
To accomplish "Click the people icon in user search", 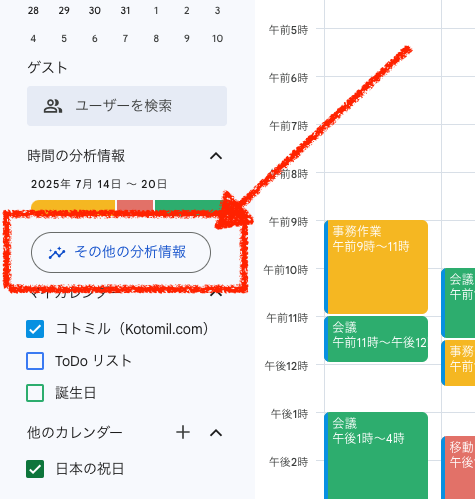I will click(53, 106).
